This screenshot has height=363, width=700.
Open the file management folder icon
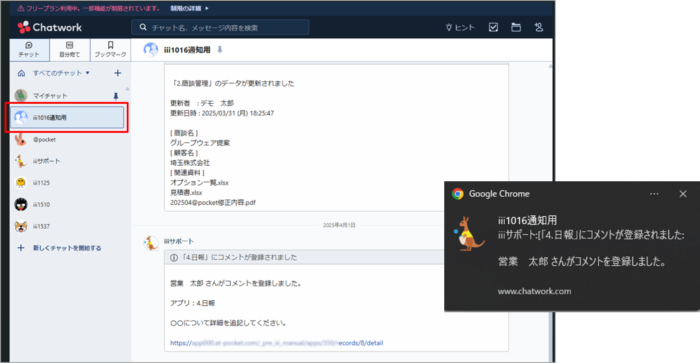(516, 27)
